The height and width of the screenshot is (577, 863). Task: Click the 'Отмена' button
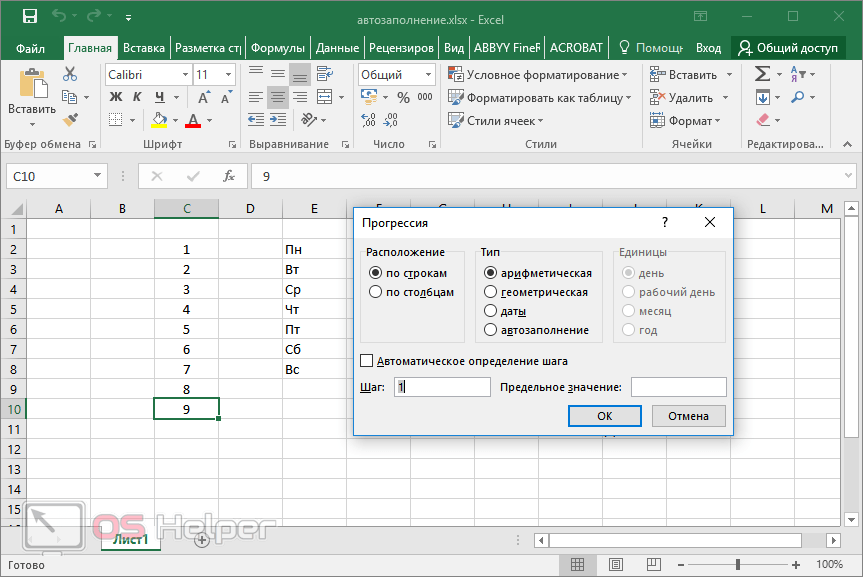pyautogui.click(x=688, y=416)
